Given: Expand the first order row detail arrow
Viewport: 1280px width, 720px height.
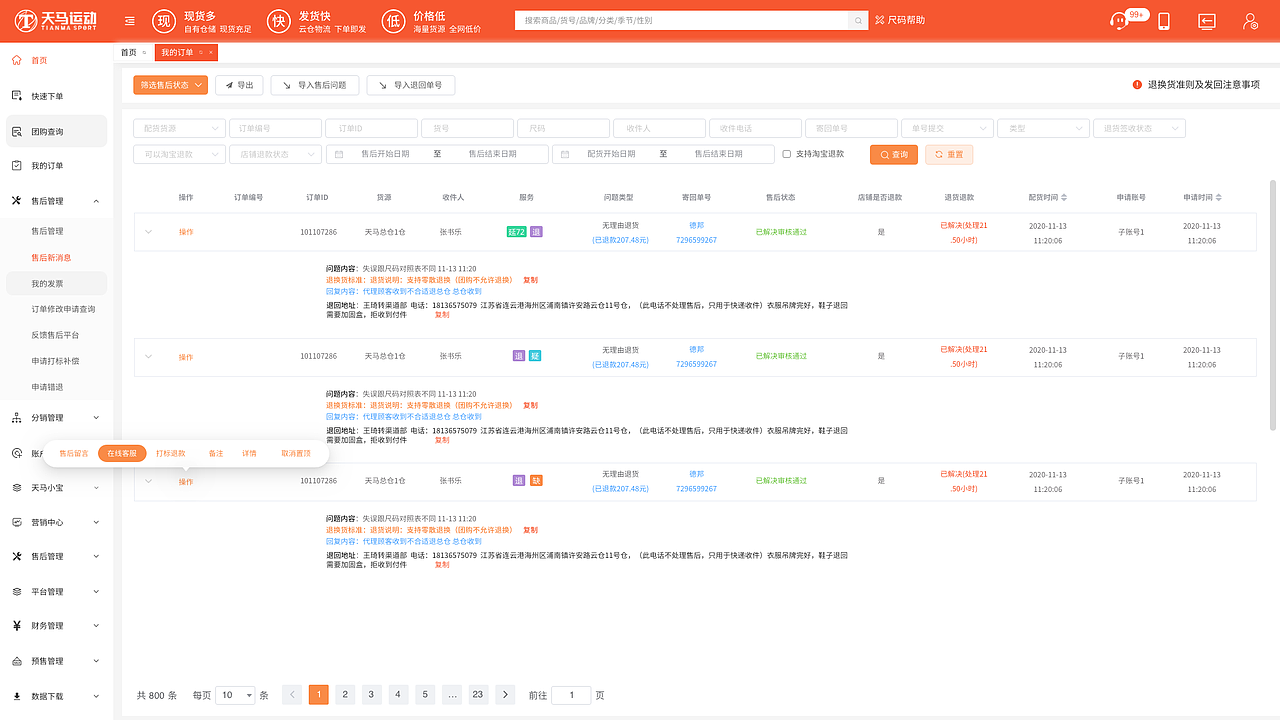Looking at the screenshot, I should click(148, 231).
